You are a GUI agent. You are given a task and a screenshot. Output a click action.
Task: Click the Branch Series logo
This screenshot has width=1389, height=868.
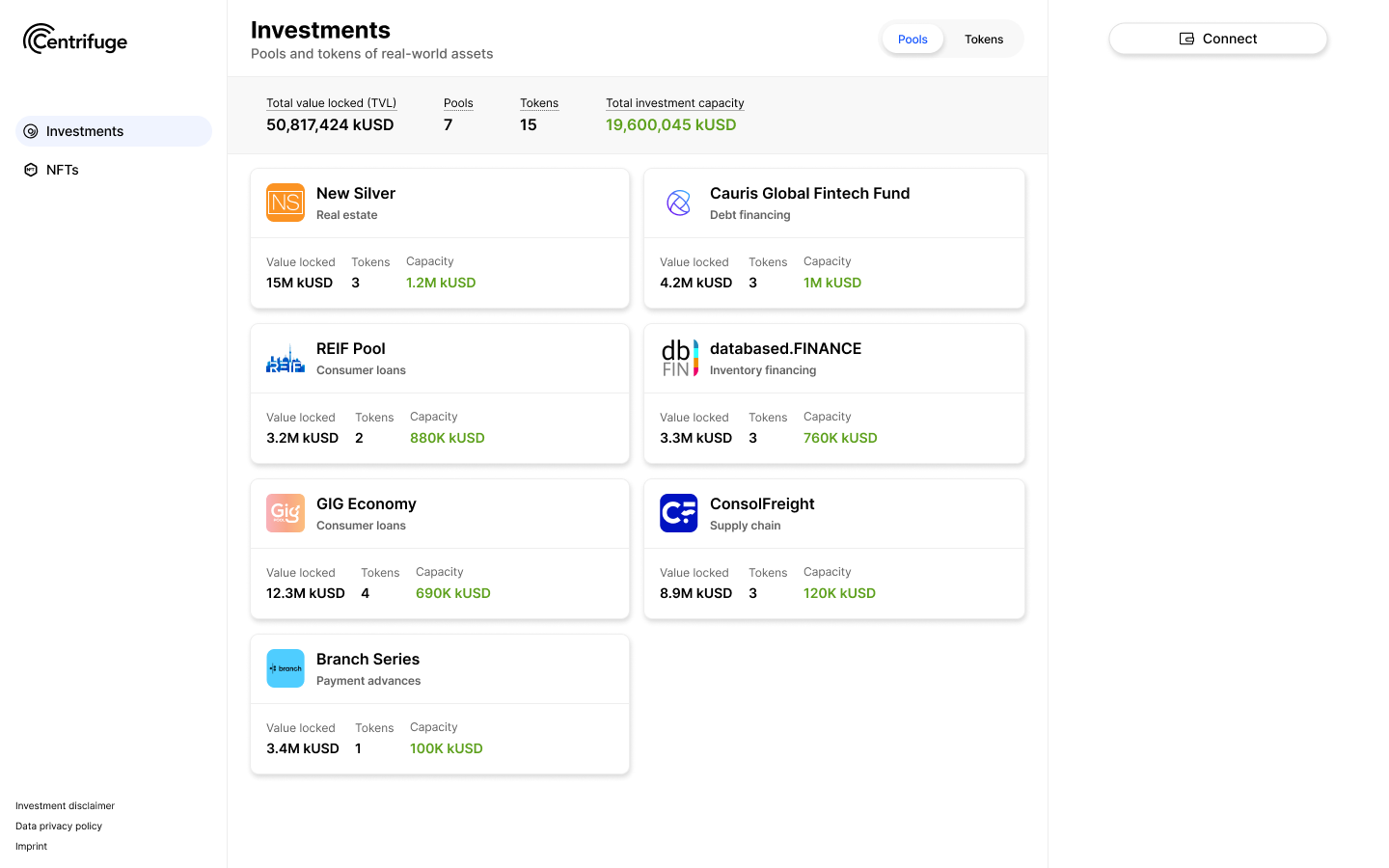coord(286,668)
